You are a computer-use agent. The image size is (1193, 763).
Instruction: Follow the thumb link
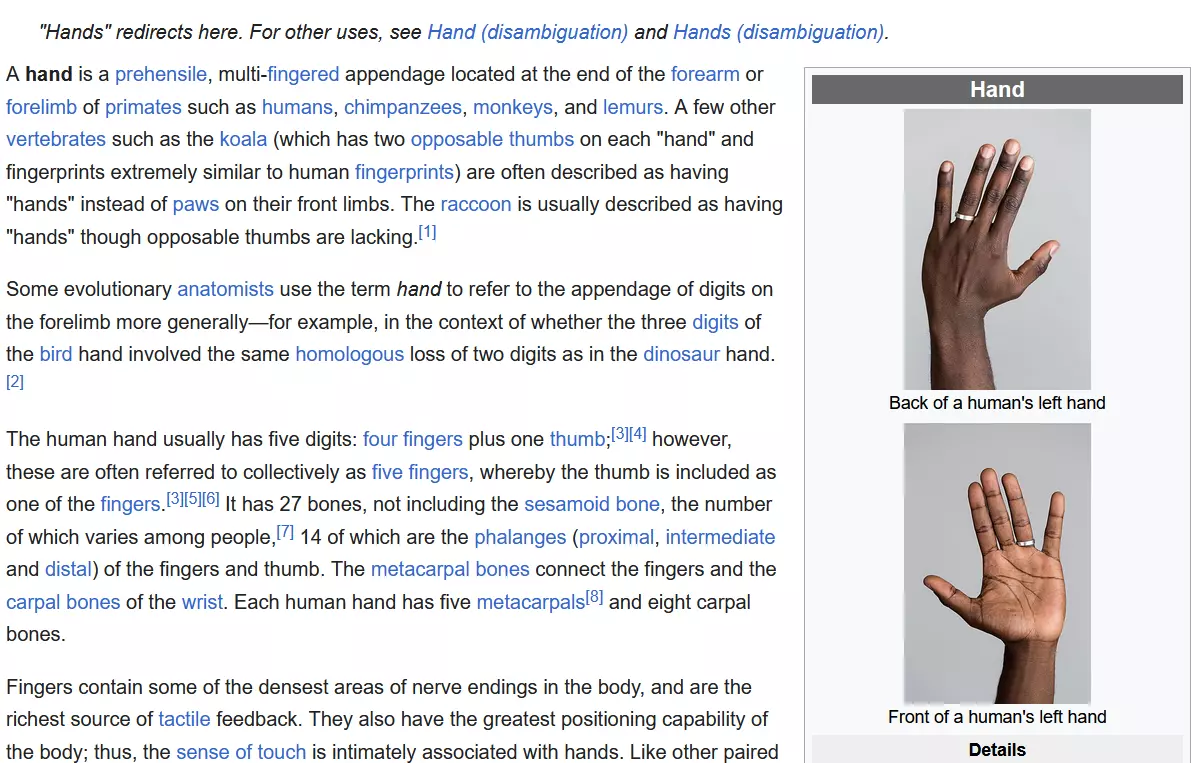577,439
